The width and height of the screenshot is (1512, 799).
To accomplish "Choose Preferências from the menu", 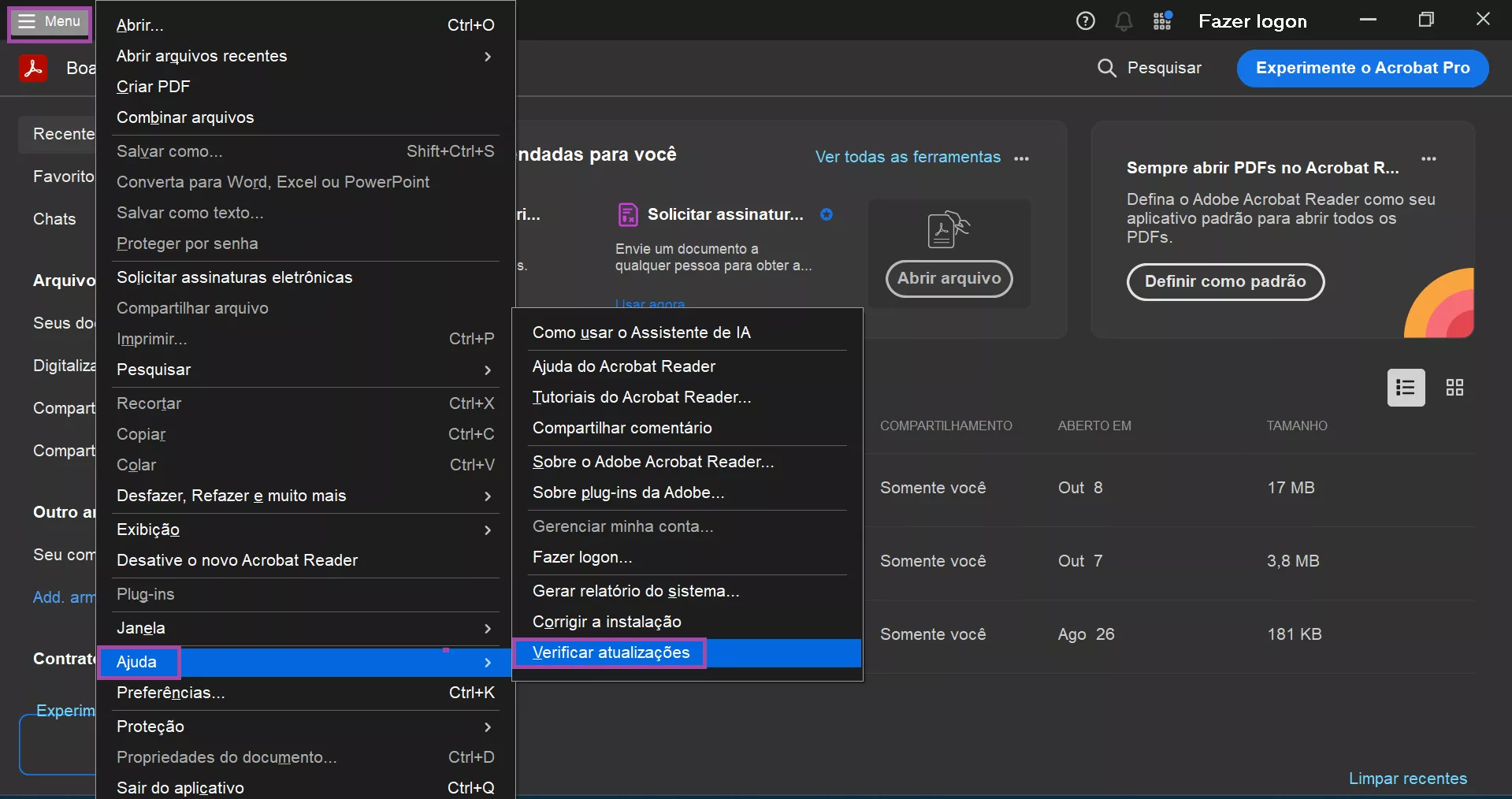I will (x=171, y=693).
